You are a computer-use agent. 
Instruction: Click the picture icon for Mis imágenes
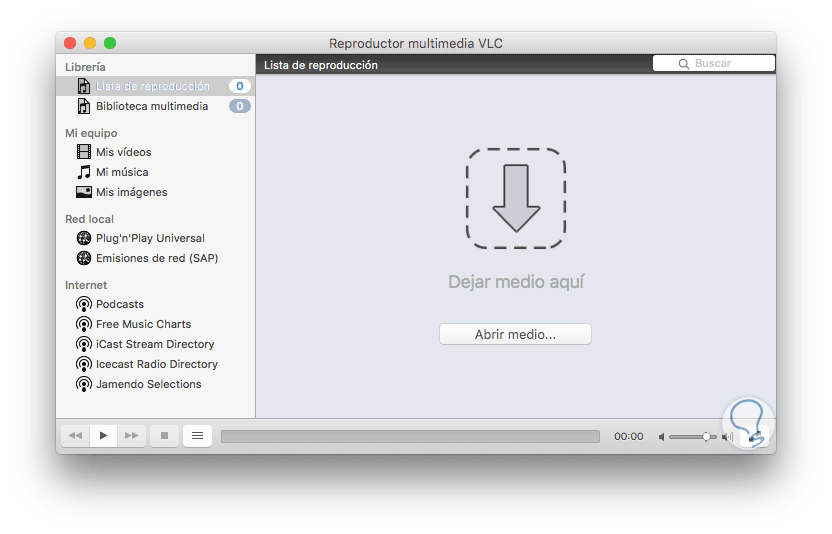(x=84, y=192)
